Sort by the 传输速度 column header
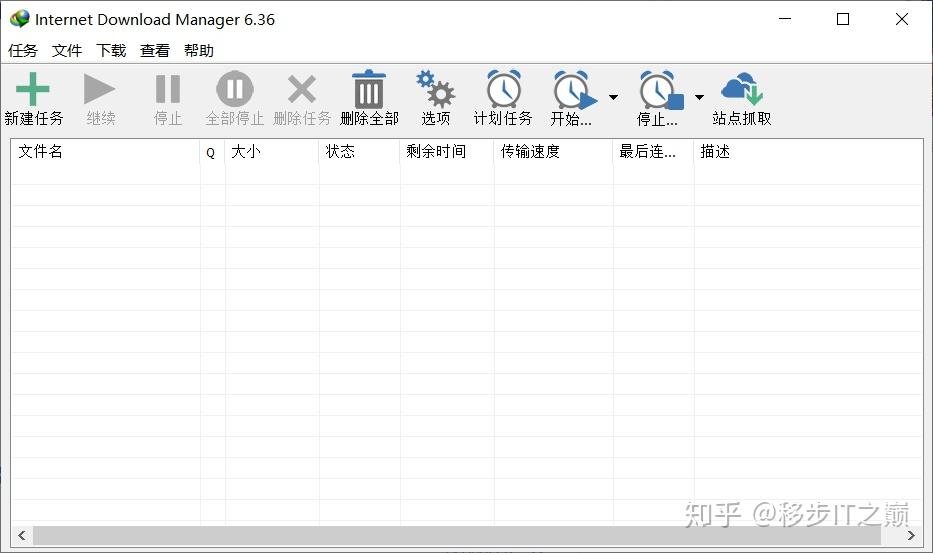This screenshot has height=553, width=933. point(553,152)
